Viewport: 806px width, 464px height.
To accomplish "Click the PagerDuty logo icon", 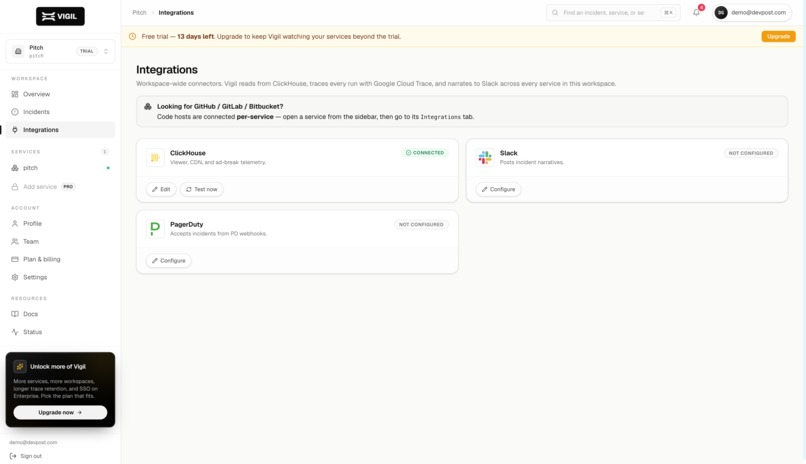I will coord(155,229).
